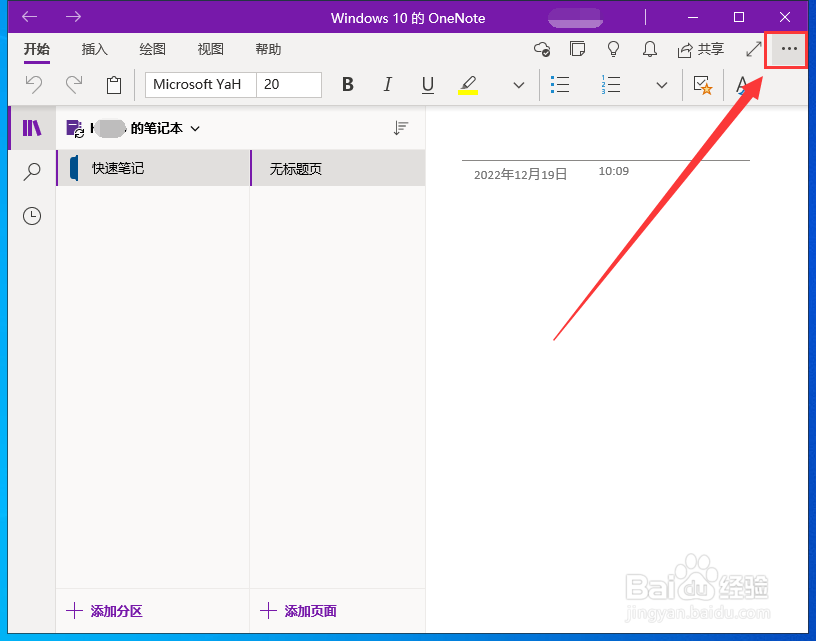Click the sort pages icon
Viewport: 816px width, 641px height.
[401, 128]
